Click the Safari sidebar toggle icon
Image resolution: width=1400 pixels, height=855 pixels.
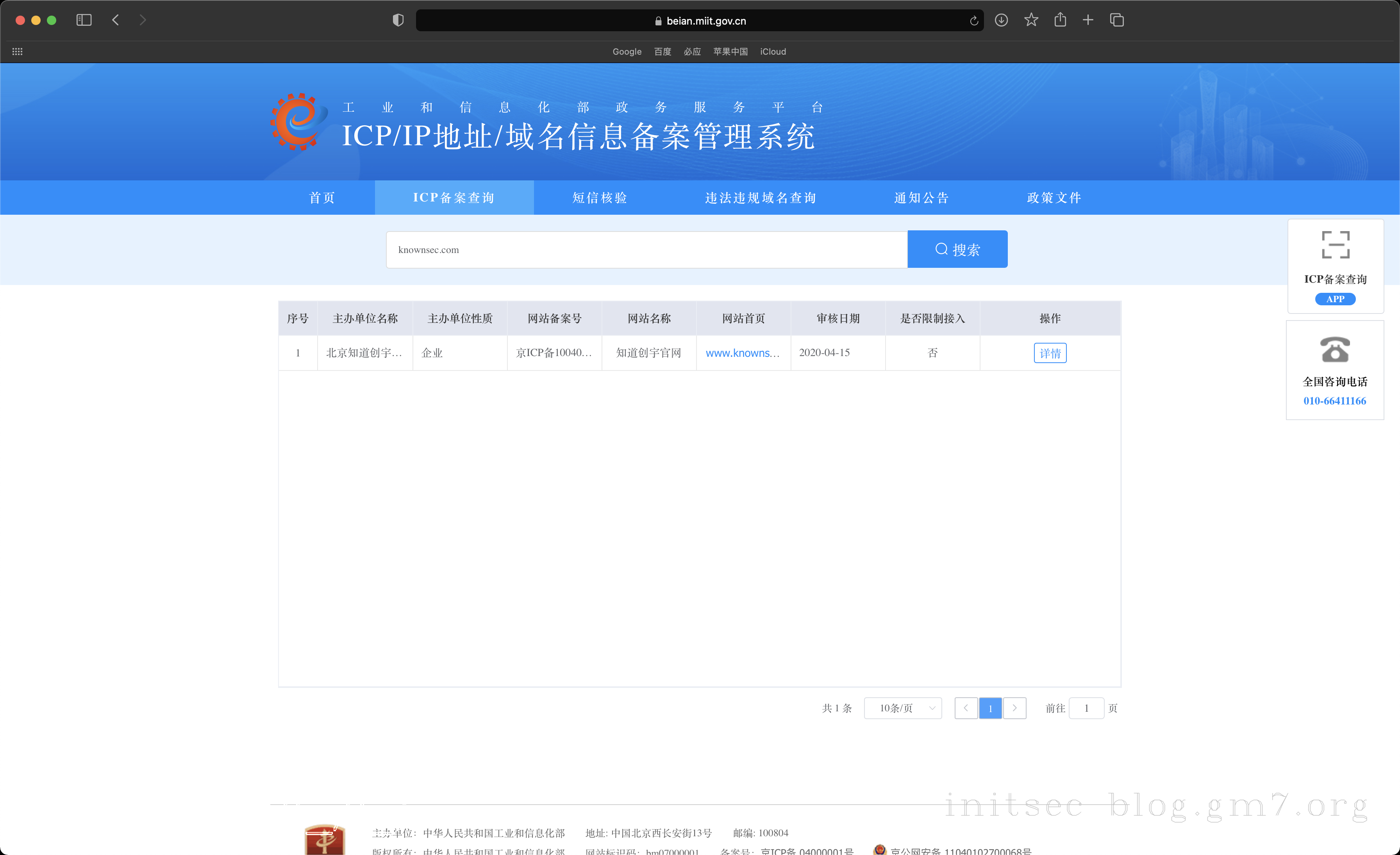pos(84,20)
